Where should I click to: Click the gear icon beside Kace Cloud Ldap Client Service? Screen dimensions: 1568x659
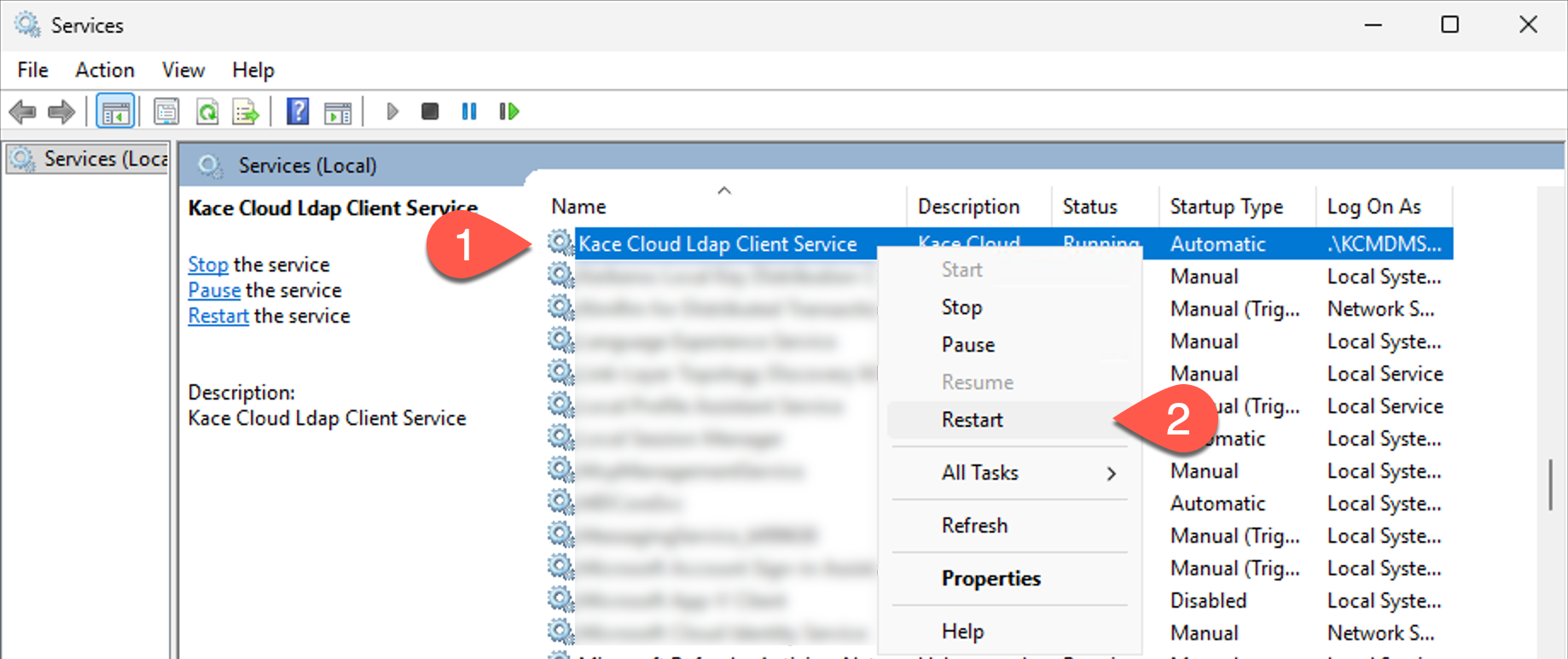tap(560, 243)
